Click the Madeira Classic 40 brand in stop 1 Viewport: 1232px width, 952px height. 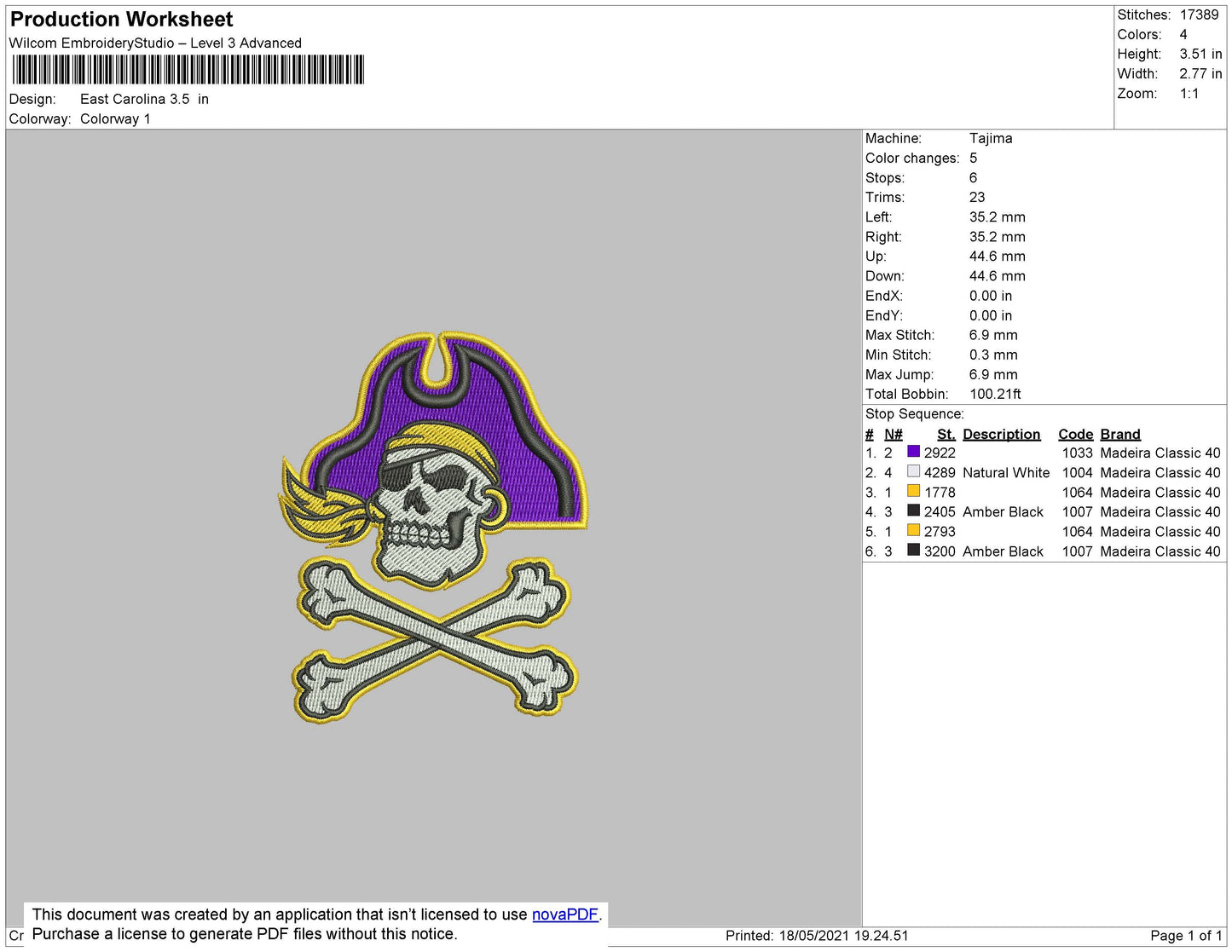(x=1160, y=453)
